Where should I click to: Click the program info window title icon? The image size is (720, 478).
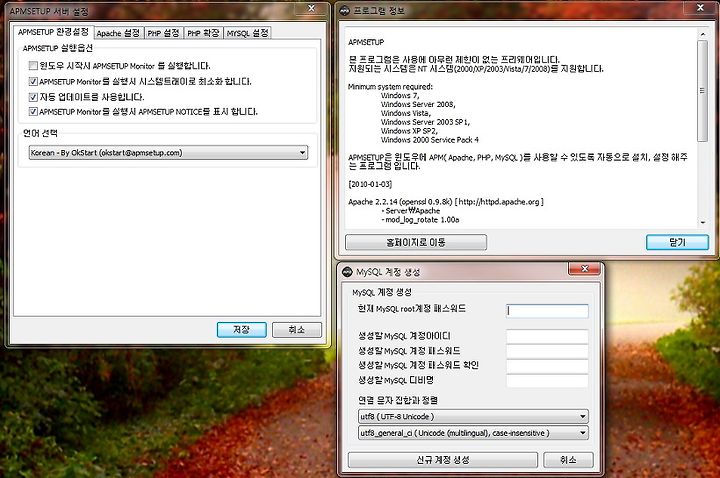coord(344,11)
